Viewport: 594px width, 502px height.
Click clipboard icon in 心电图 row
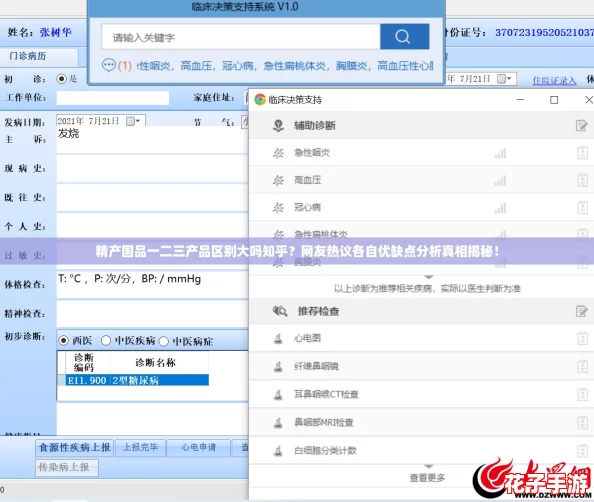(x=582, y=338)
